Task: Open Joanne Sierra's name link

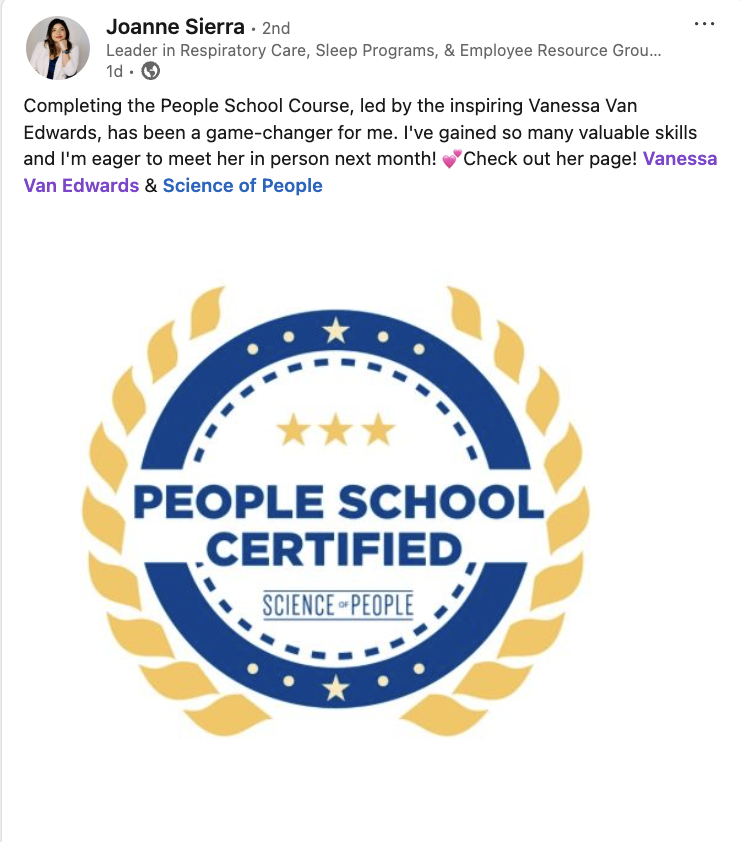Action: [x=175, y=27]
